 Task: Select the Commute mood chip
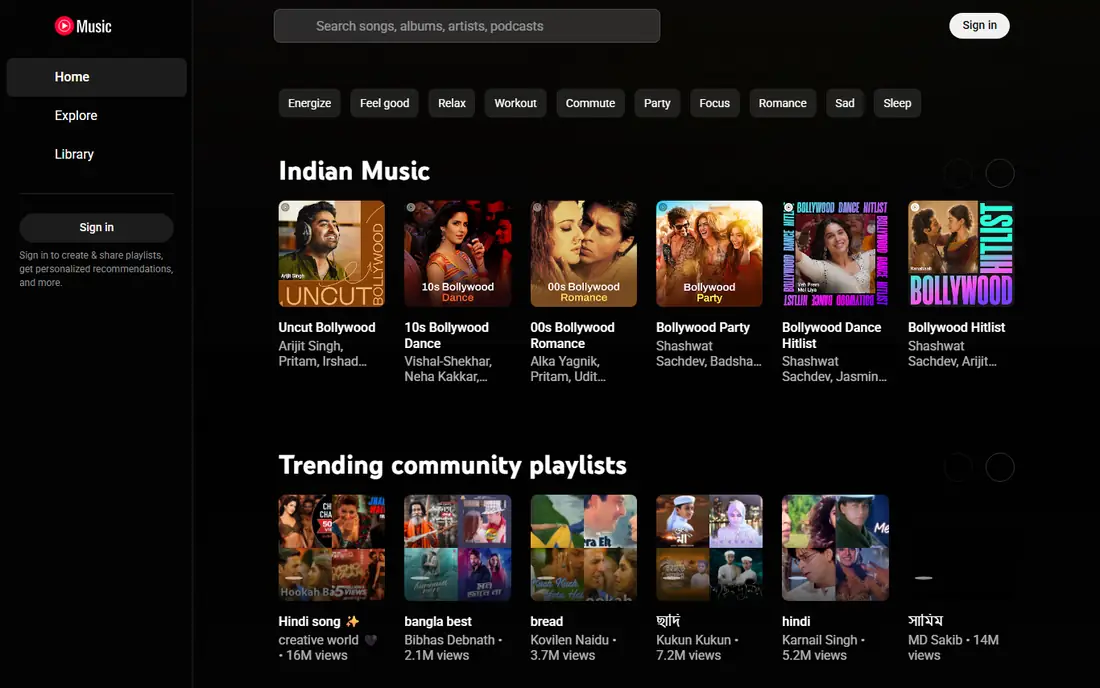coord(590,103)
